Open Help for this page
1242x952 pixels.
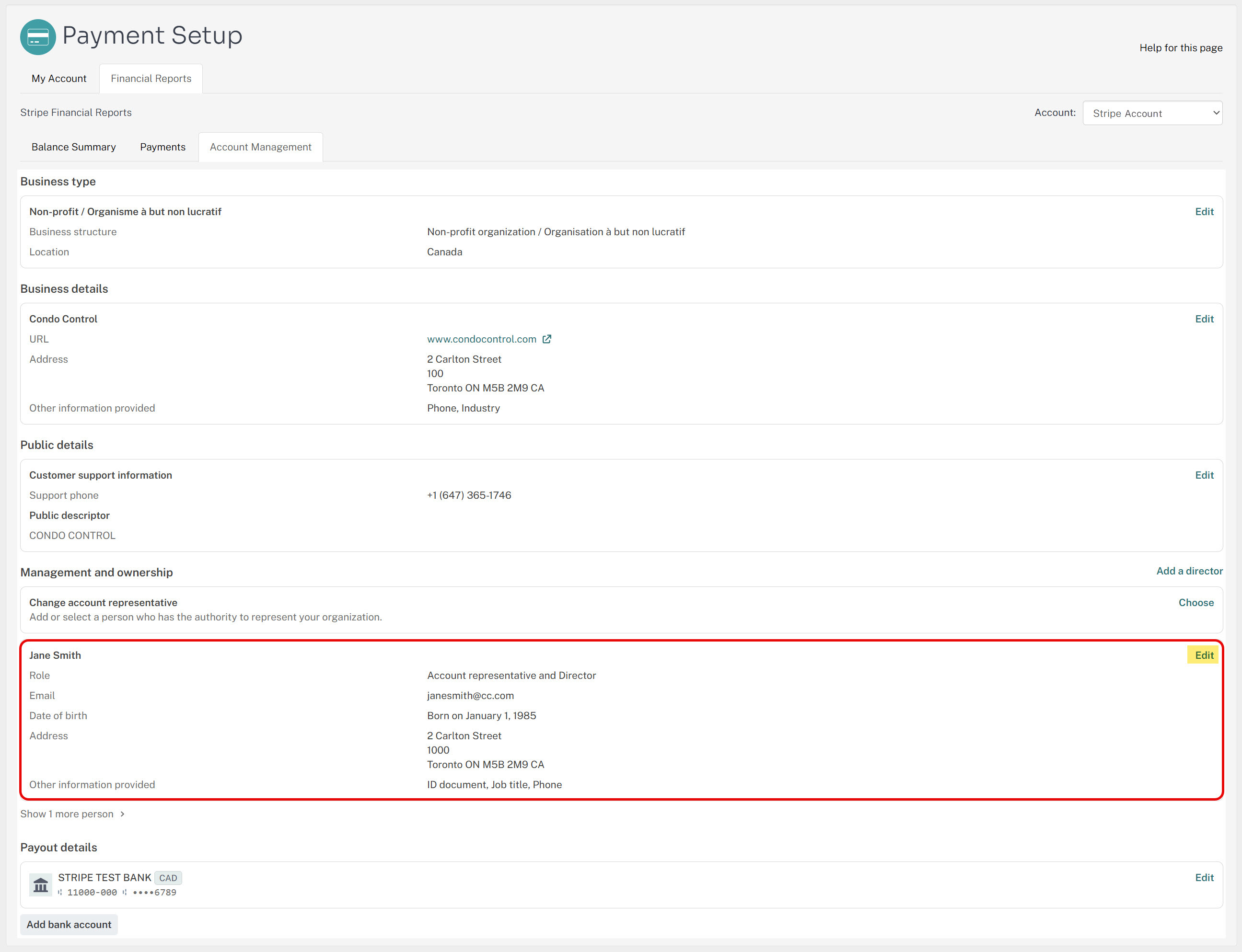[1181, 47]
